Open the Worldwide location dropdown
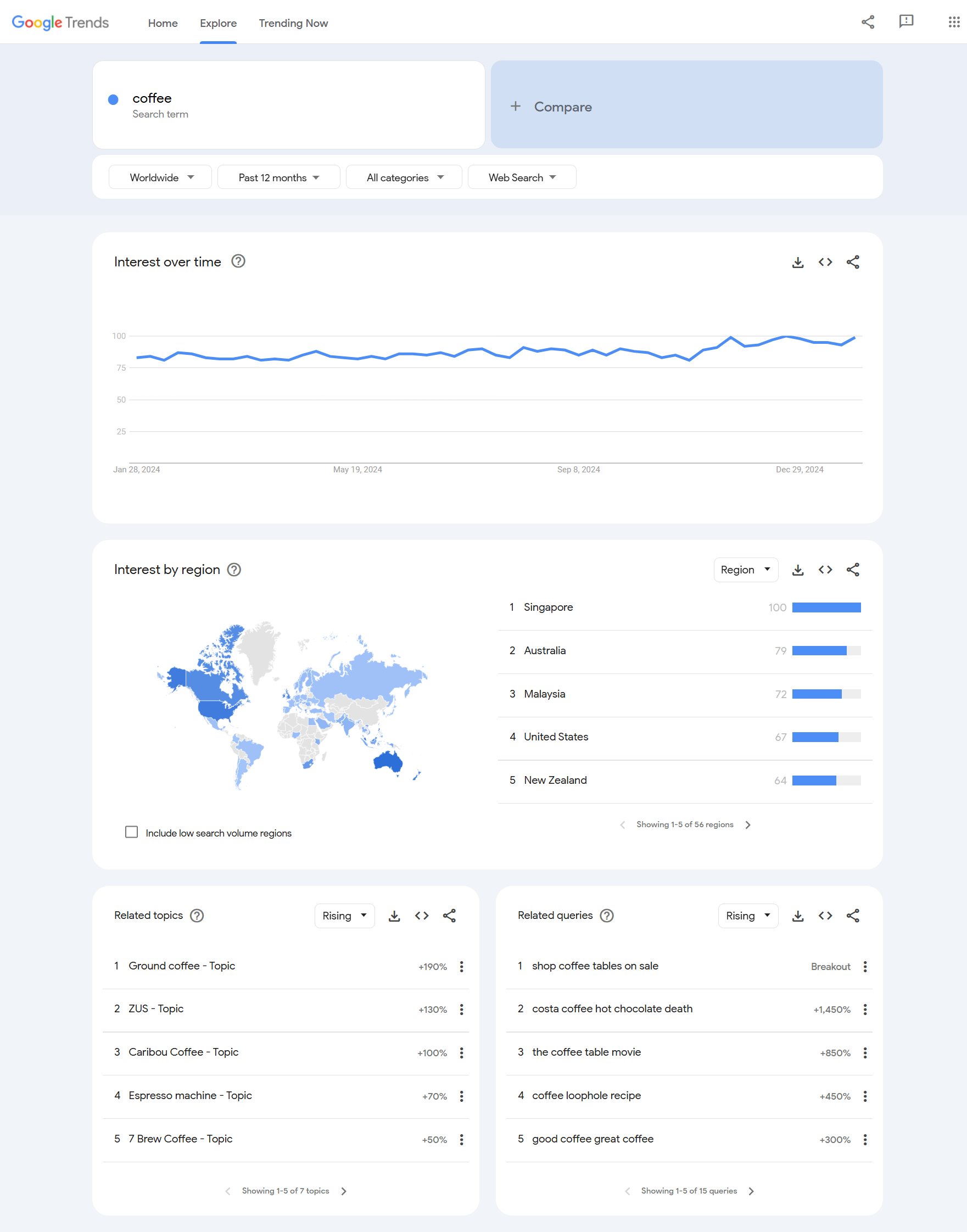 [x=160, y=177]
